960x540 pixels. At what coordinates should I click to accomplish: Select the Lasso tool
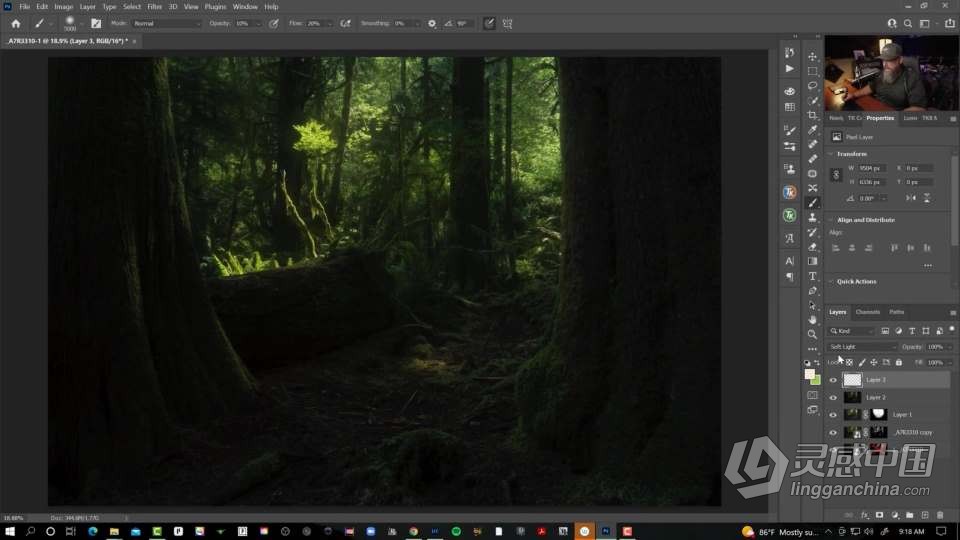tap(812, 86)
